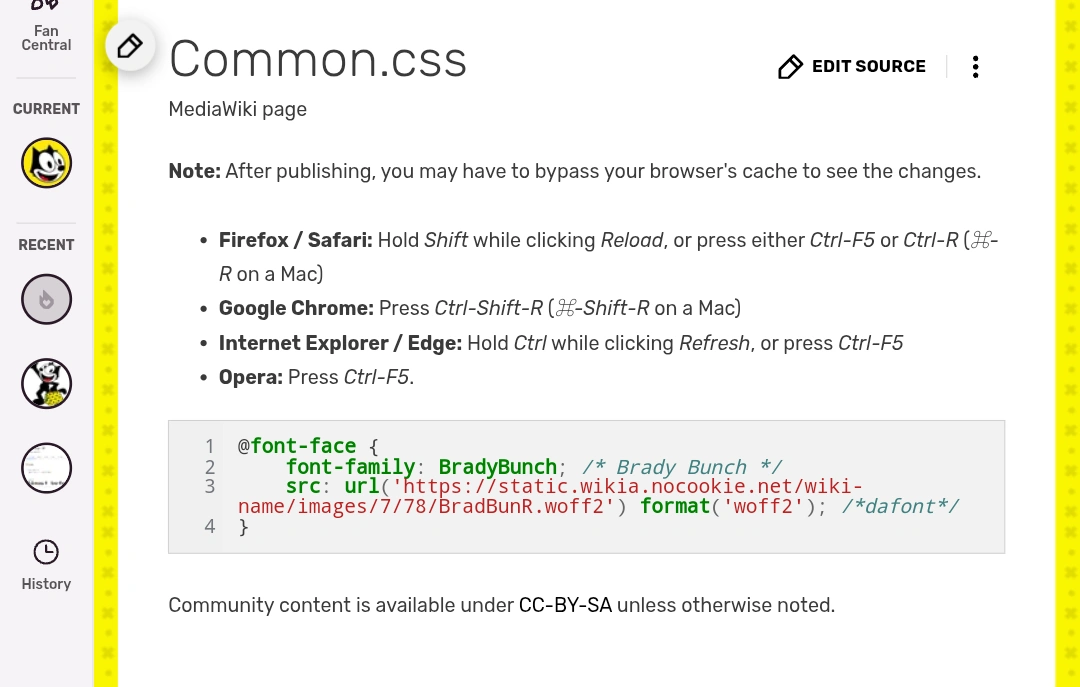Expand the three-dot more actions menu
The image size is (1080, 687).
coord(975,67)
